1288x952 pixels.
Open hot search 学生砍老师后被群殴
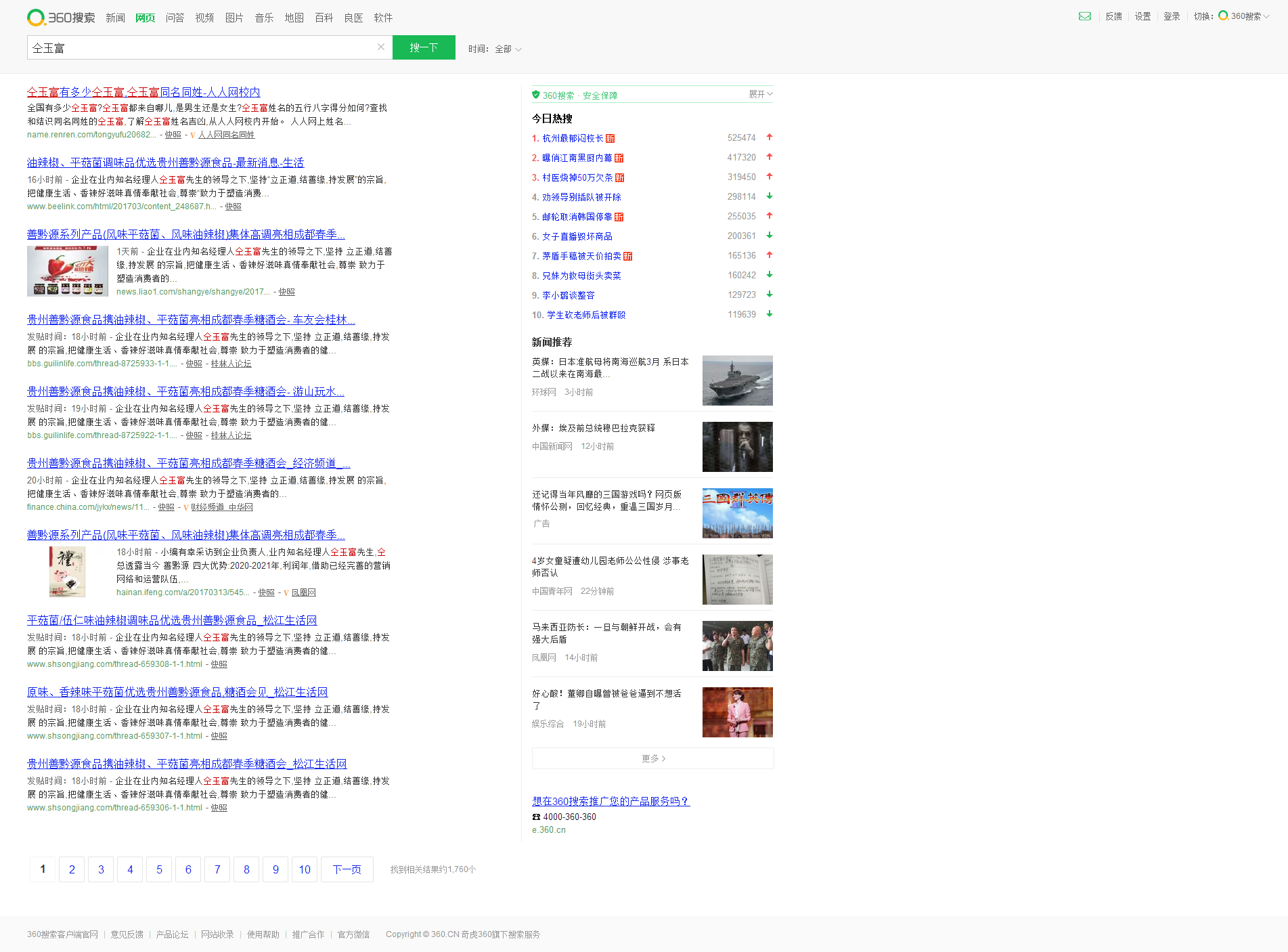tap(586, 315)
